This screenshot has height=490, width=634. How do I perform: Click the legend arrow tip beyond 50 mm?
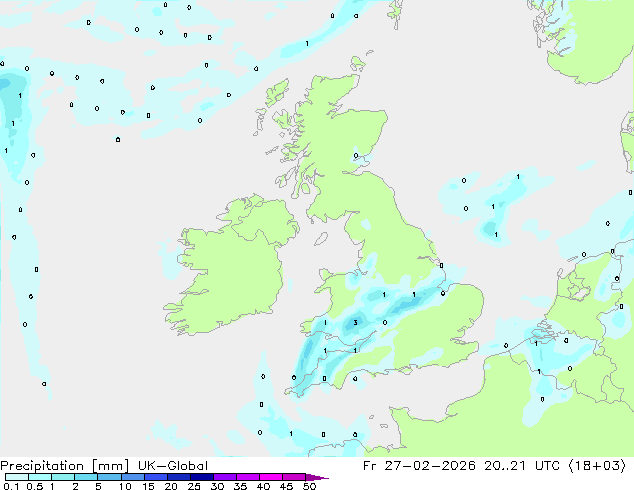(x=317, y=477)
